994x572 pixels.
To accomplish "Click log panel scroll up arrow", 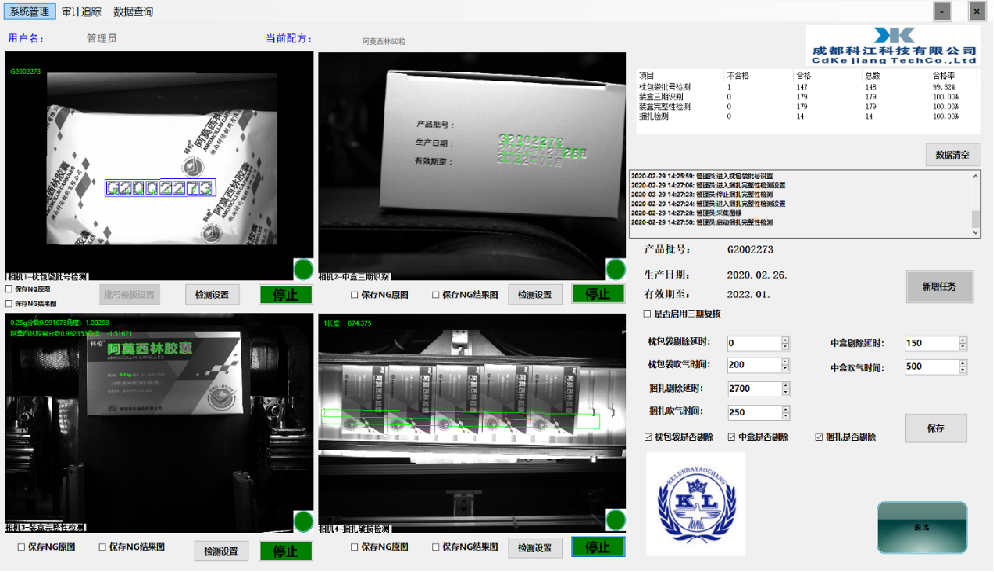I will coord(976,176).
